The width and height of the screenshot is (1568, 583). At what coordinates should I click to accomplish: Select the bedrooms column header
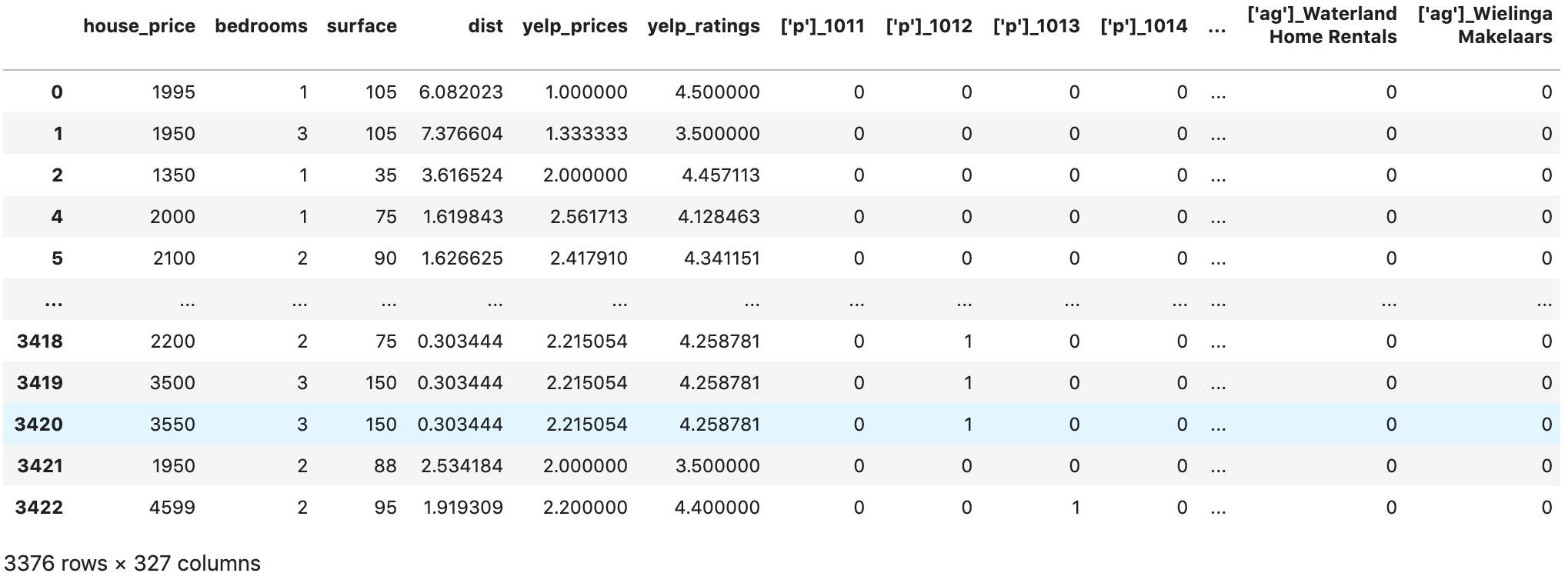(261, 26)
